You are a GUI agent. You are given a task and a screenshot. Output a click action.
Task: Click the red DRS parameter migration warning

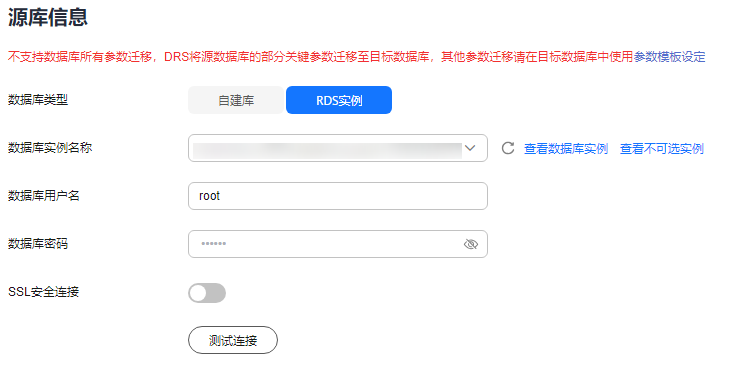pos(321,57)
